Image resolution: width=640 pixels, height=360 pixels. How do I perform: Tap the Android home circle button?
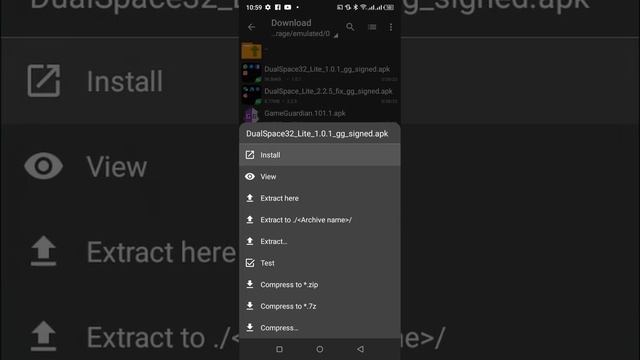[x=320, y=349]
